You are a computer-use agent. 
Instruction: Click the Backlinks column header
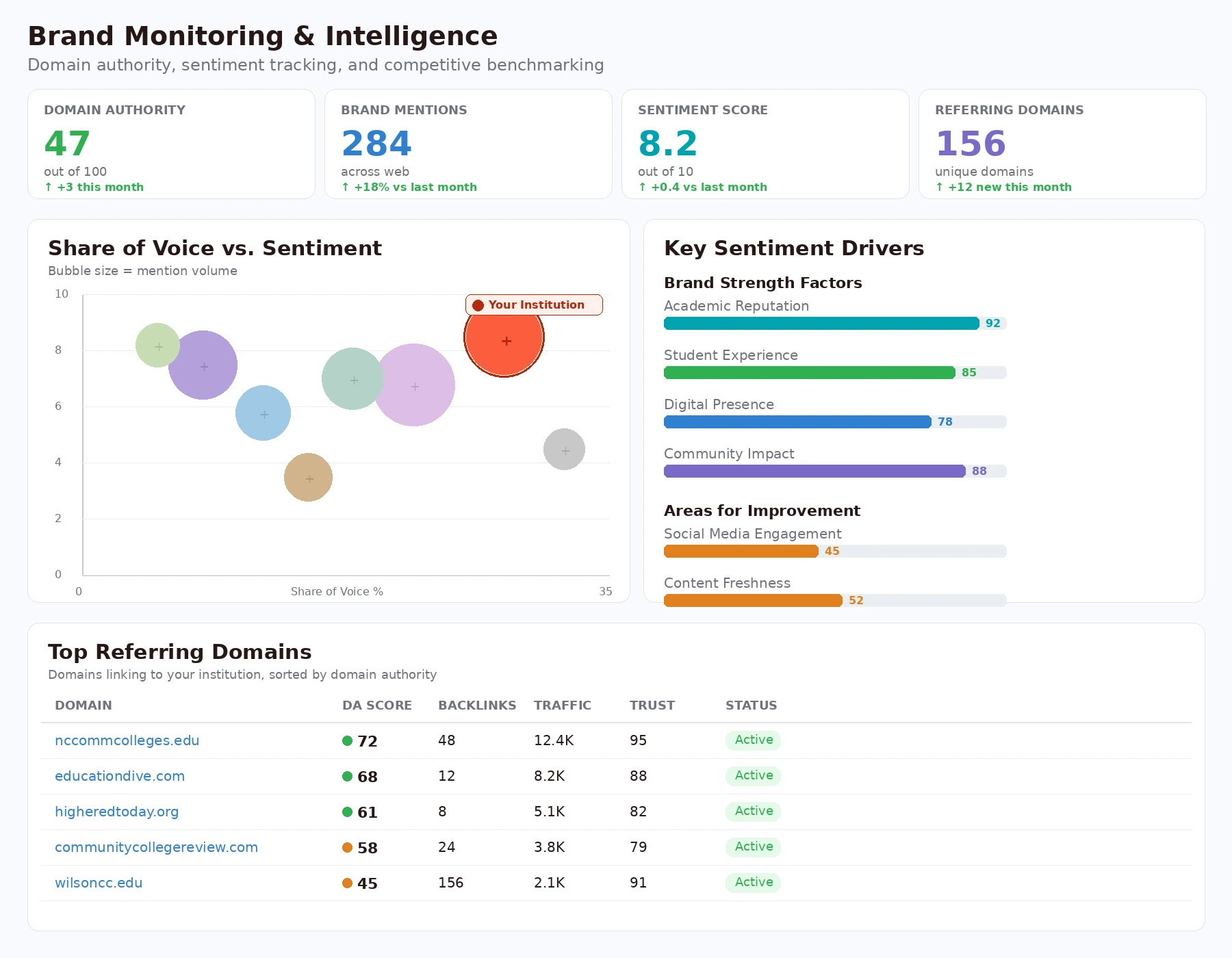(x=477, y=705)
